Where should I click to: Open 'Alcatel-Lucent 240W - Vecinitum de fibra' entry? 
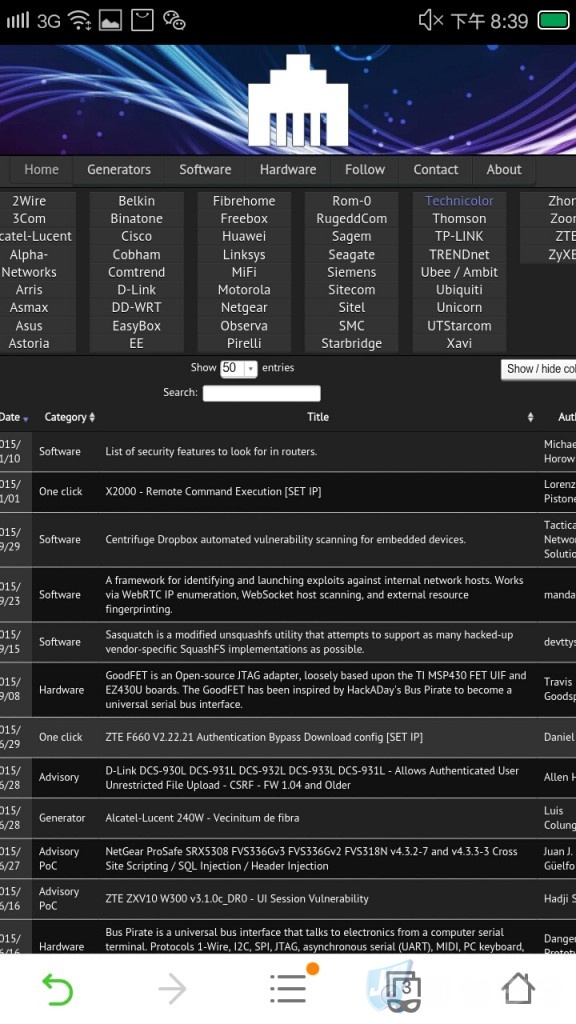(202, 818)
